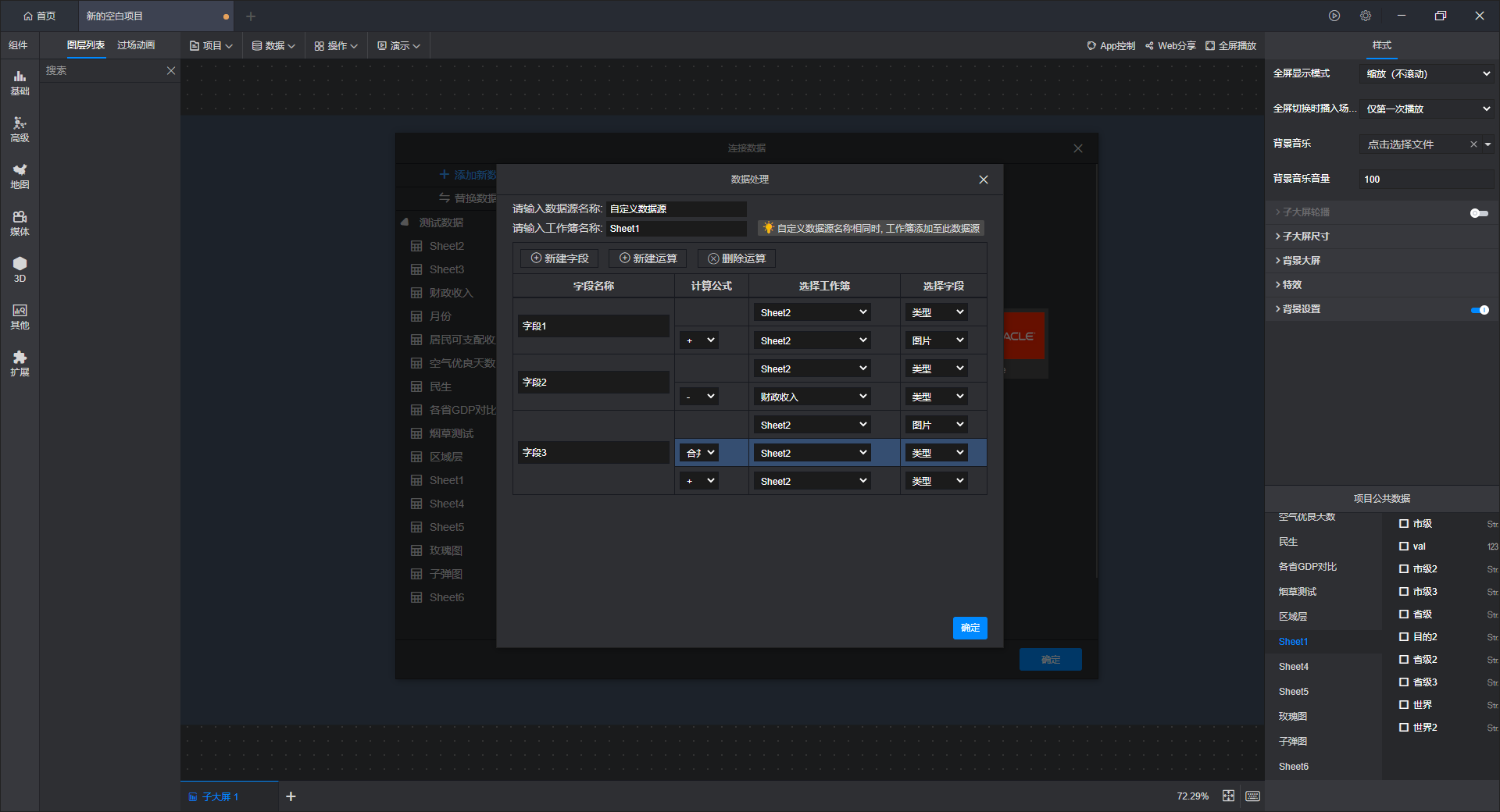1500x812 pixels.
Task: Check the 省级3 field checkbox
Action: click(1404, 682)
